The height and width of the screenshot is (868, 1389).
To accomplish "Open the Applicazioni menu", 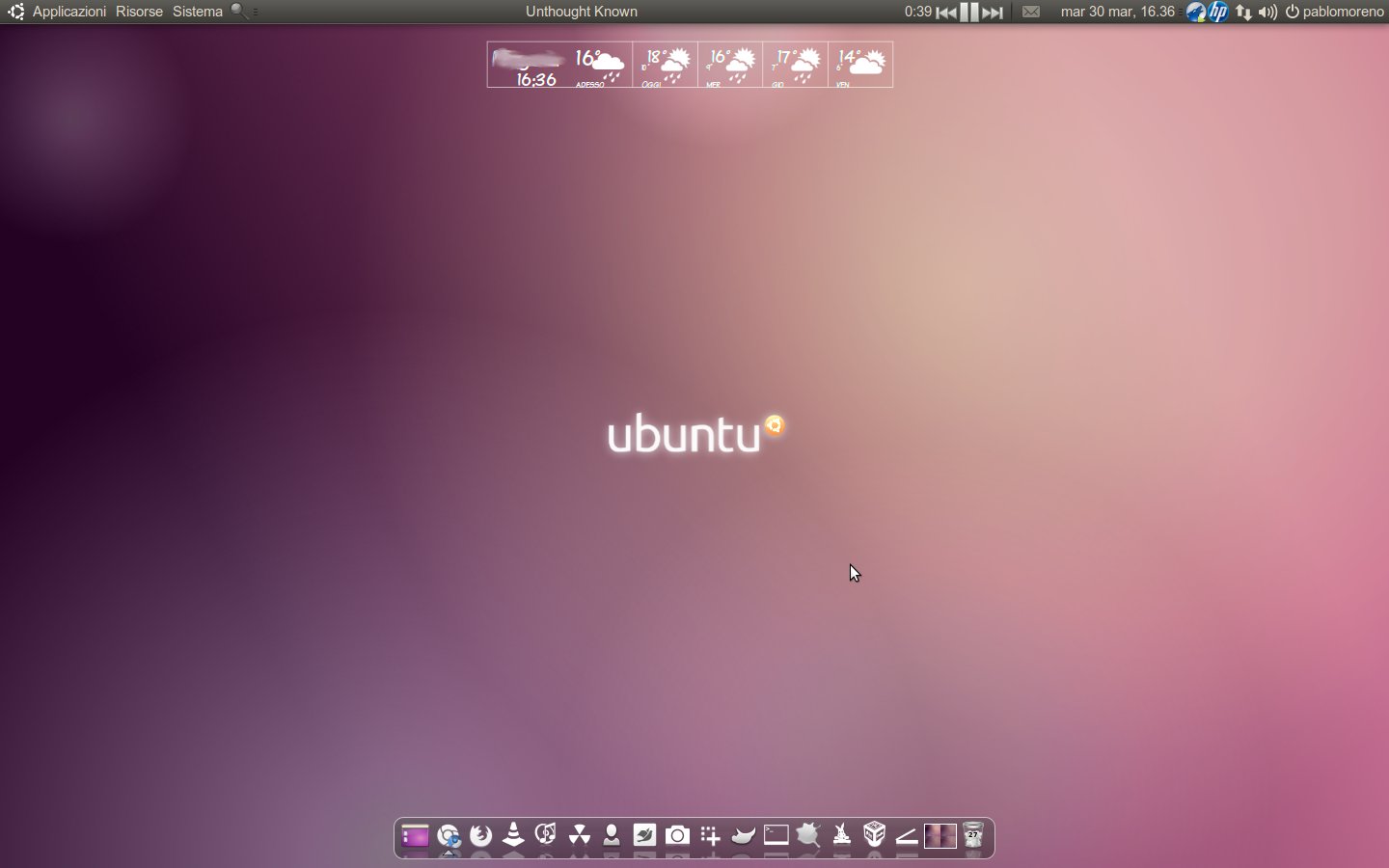I will (69, 12).
